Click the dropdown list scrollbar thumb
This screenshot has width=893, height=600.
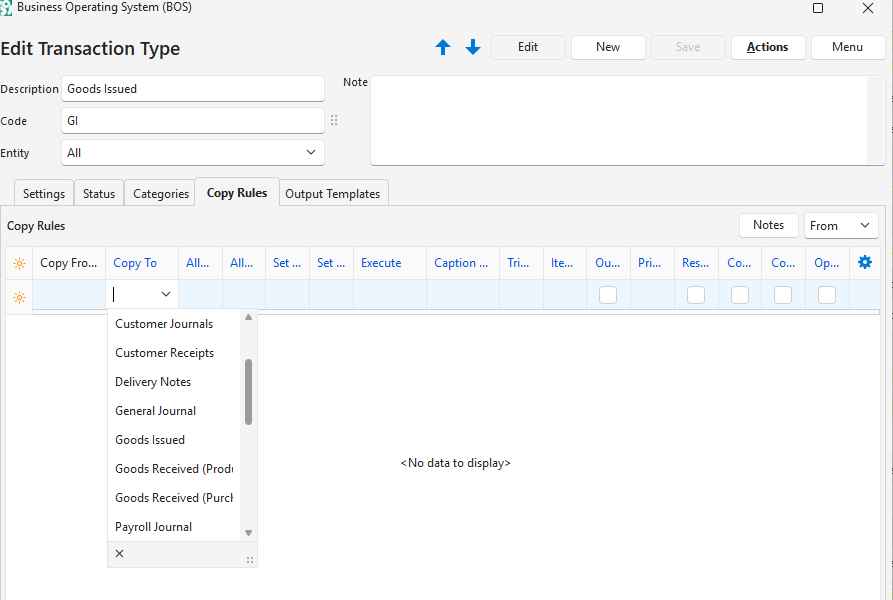pyautogui.click(x=249, y=391)
